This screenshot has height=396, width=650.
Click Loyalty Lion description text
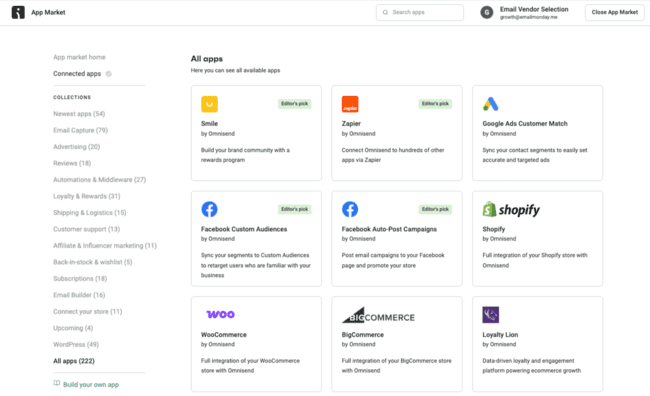click(531, 366)
